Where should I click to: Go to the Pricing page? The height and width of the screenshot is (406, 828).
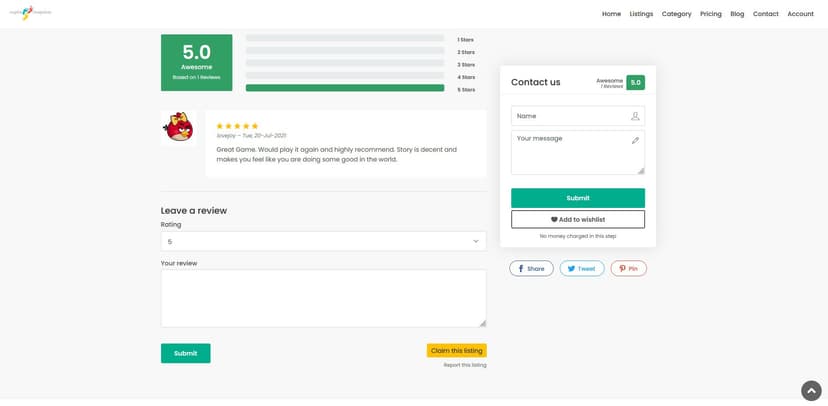coord(711,14)
